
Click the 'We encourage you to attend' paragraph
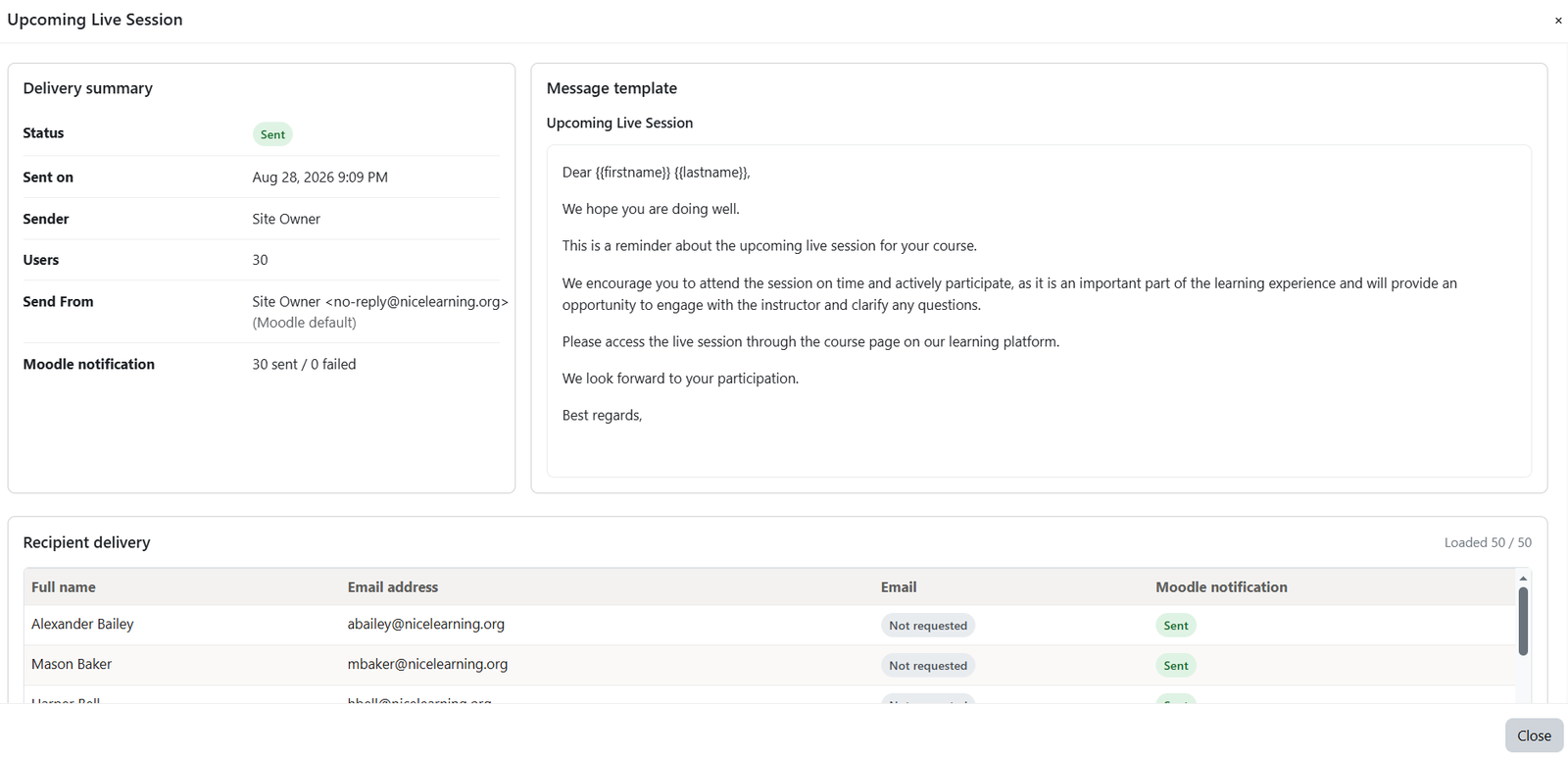coord(1009,294)
